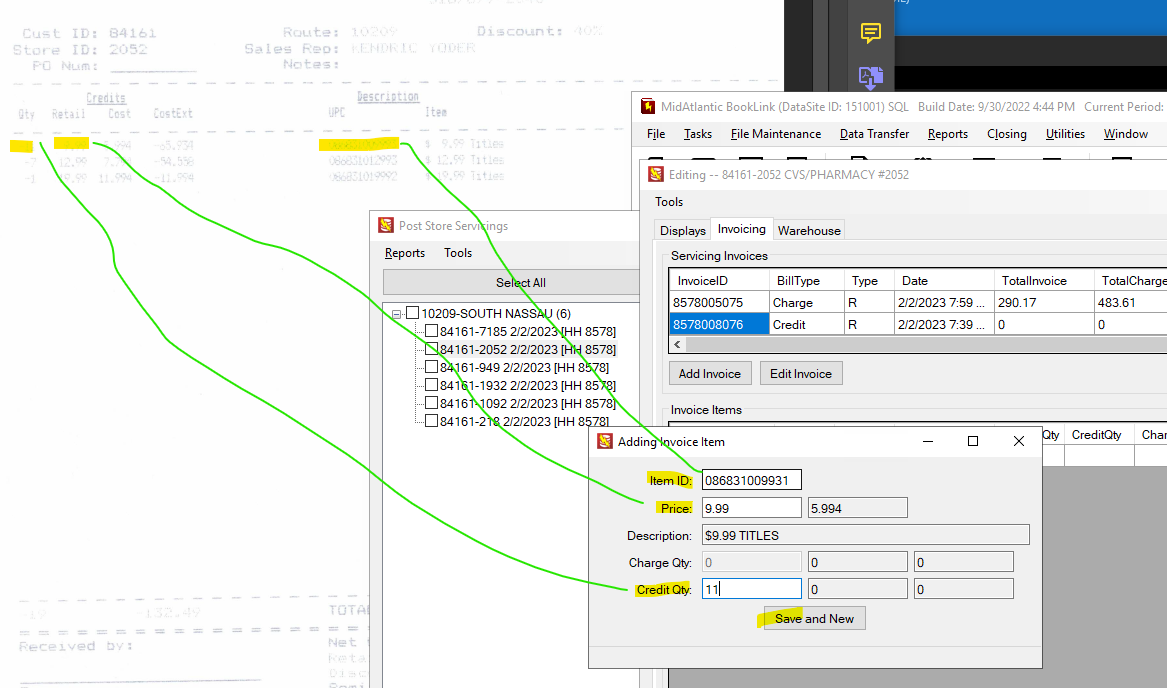Click the 290.17 TotalInvoice cell
The height and width of the screenshot is (688, 1167).
coord(1043,302)
